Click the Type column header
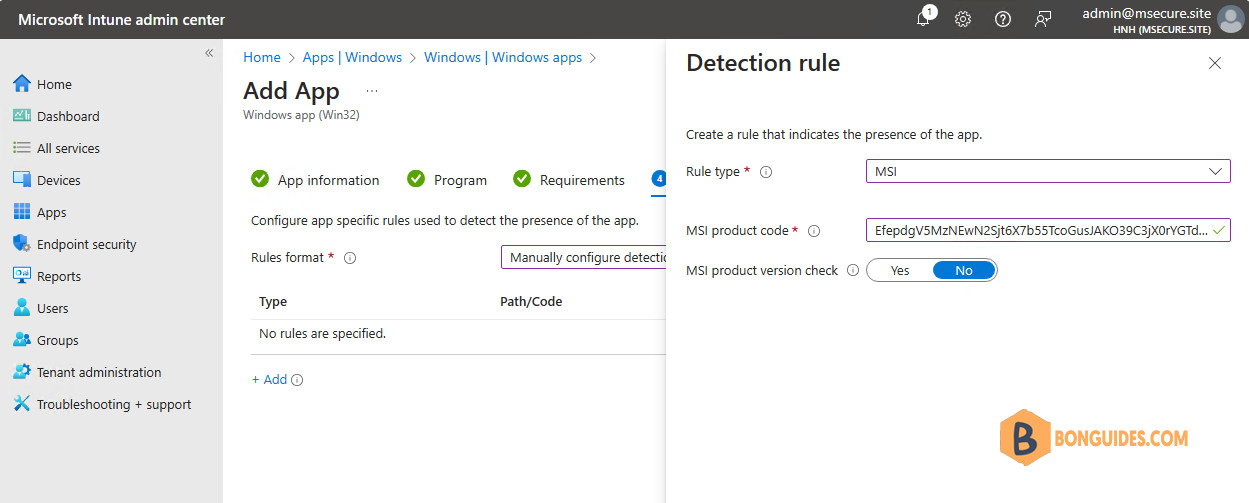 tap(273, 301)
